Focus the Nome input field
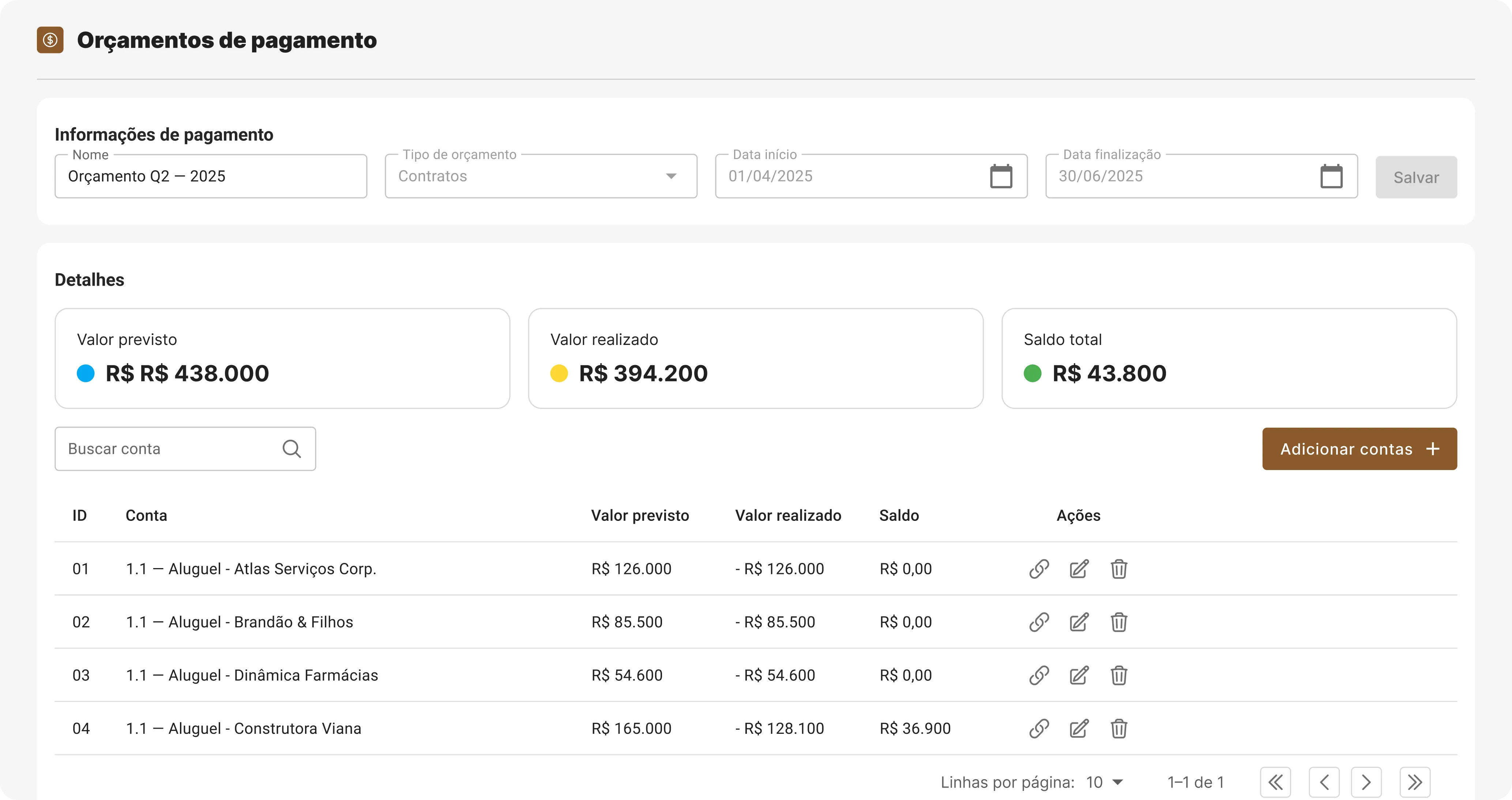Viewport: 1512px width, 800px height. (x=211, y=176)
